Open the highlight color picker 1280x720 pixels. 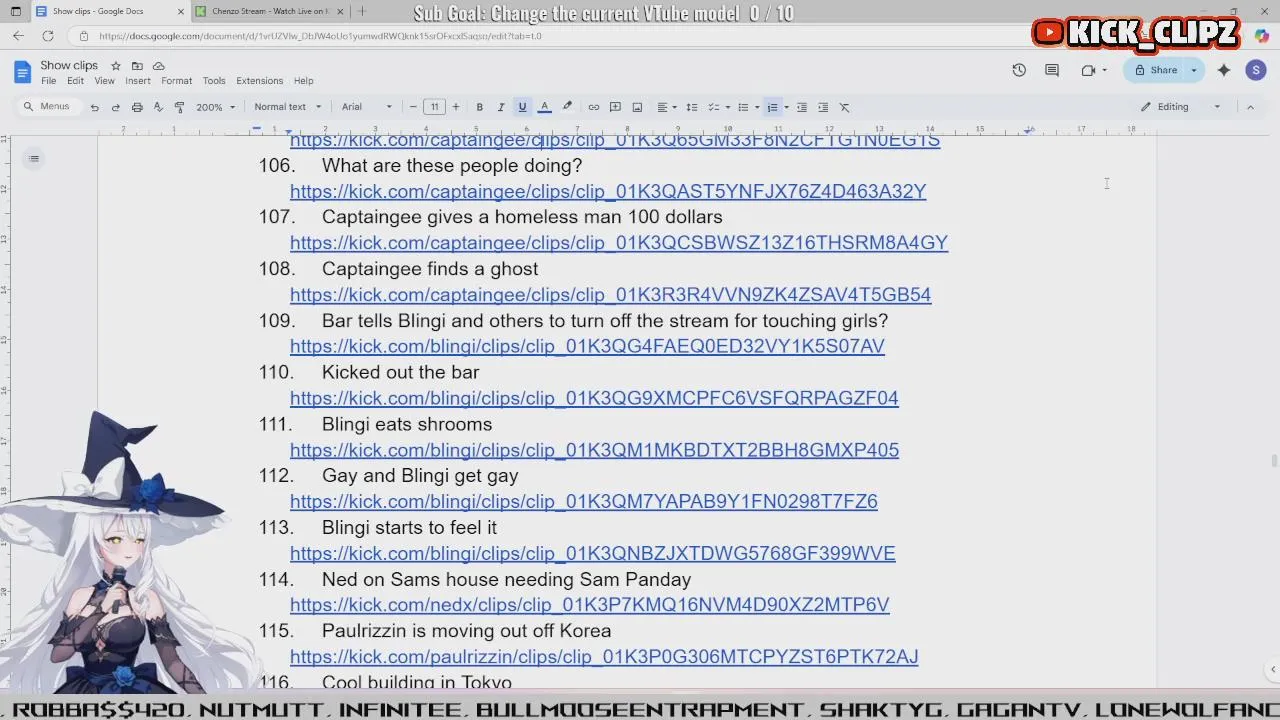[x=567, y=107]
